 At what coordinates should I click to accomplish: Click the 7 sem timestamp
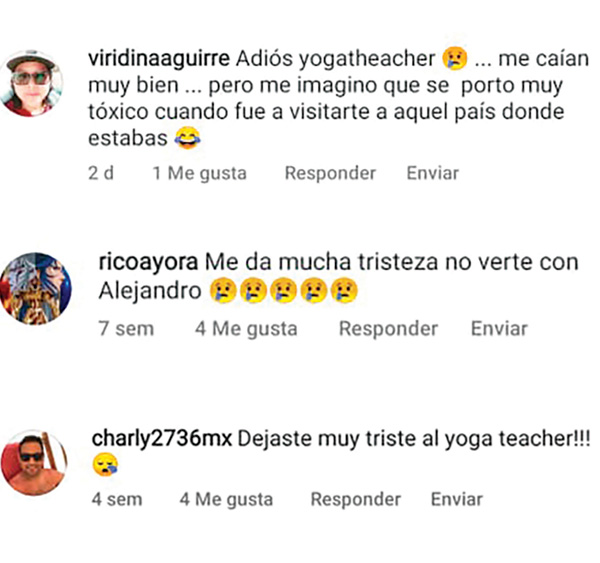pos(126,329)
